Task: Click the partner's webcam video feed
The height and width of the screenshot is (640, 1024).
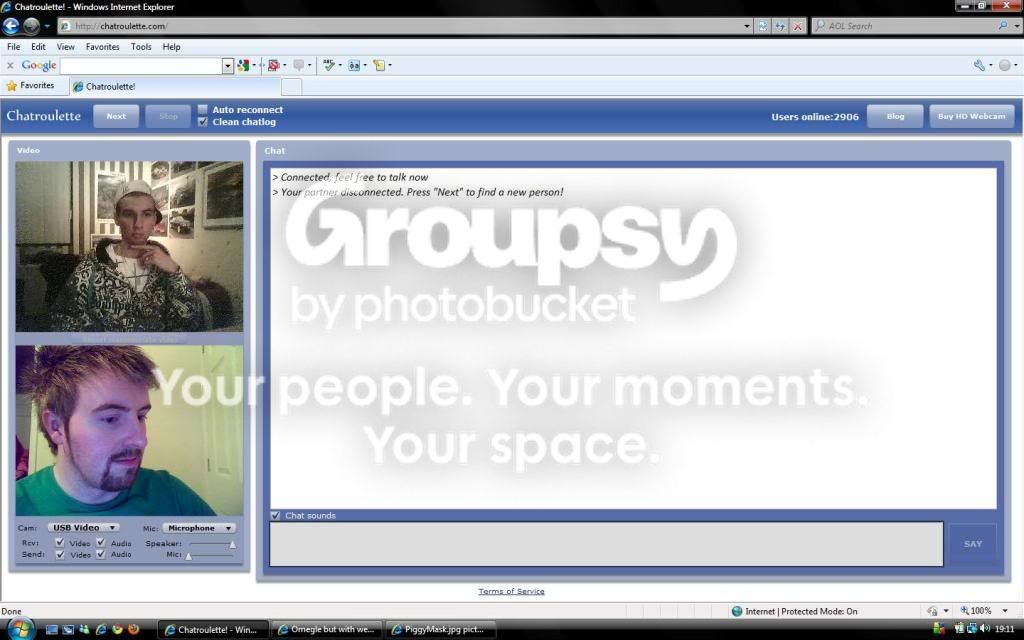Action: click(x=129, y=247)
